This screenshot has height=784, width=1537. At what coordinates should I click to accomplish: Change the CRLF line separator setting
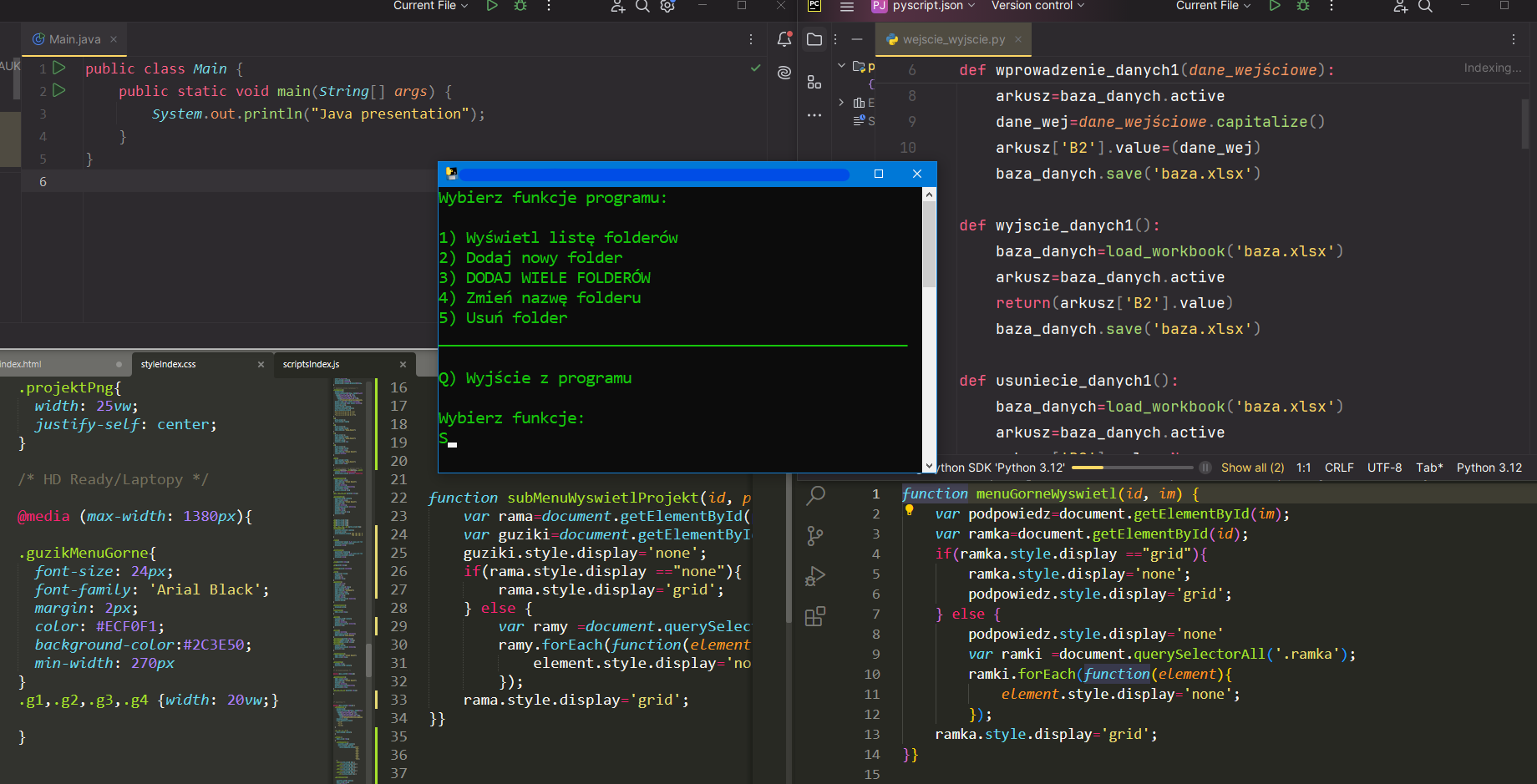click(1338, 468)
